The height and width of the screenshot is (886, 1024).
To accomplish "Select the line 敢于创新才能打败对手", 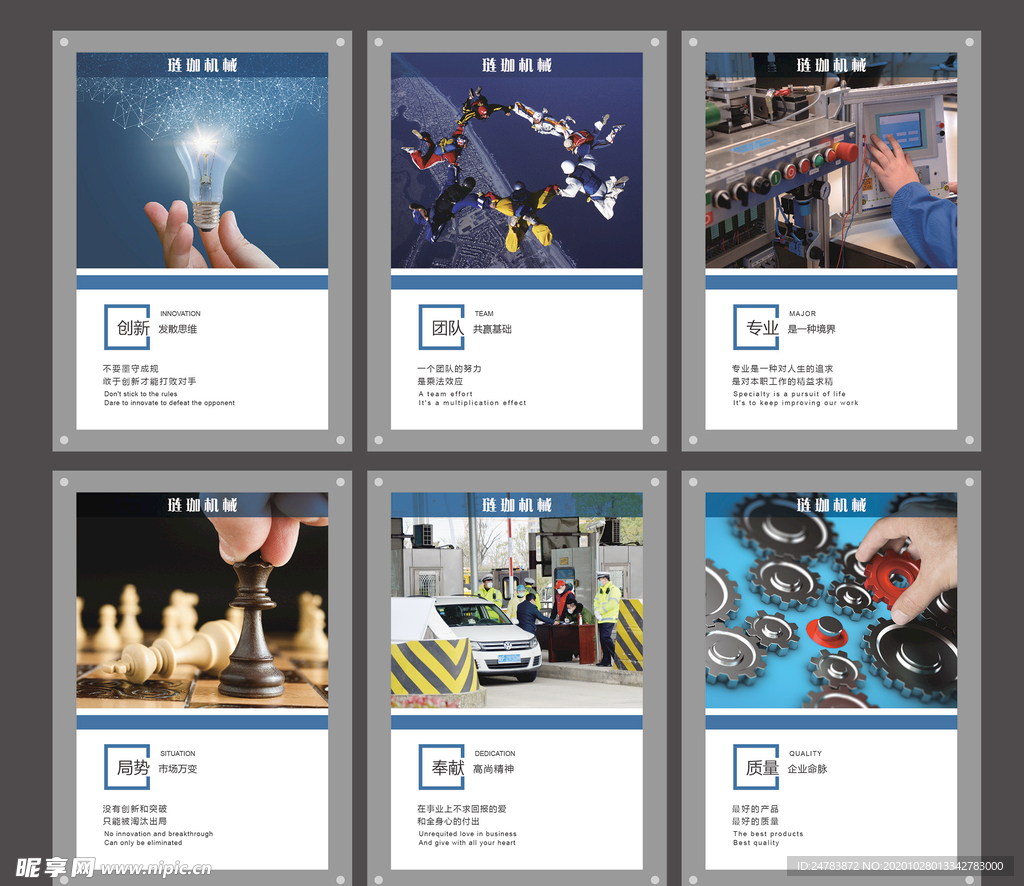I will tap(149, 381).
